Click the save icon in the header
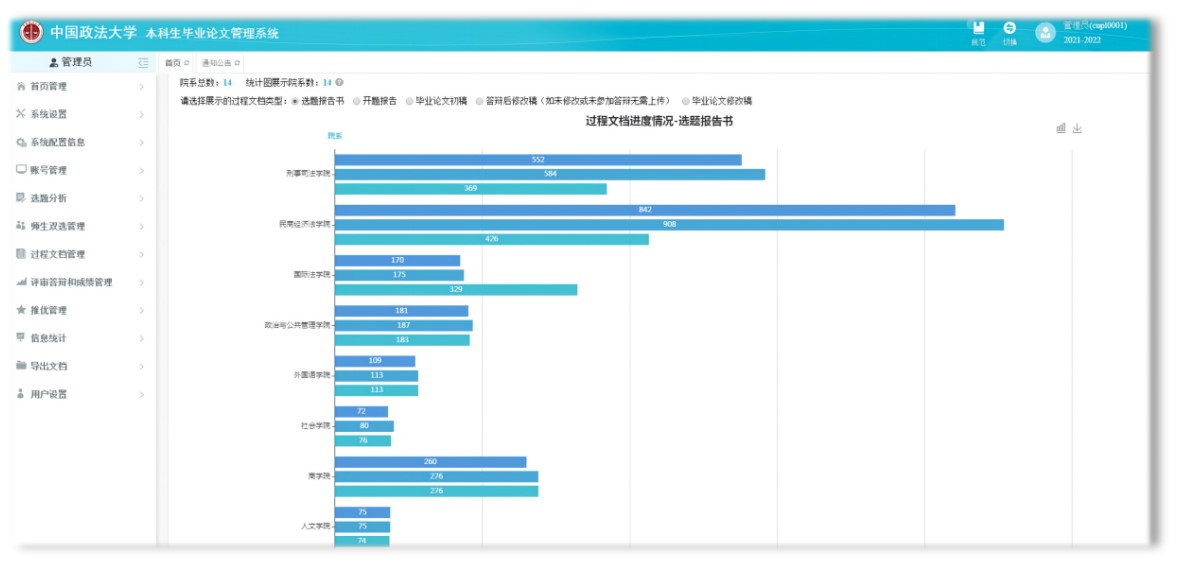Image resolution: width=1179 pixels, height=566 pixels. coord(978,29)
